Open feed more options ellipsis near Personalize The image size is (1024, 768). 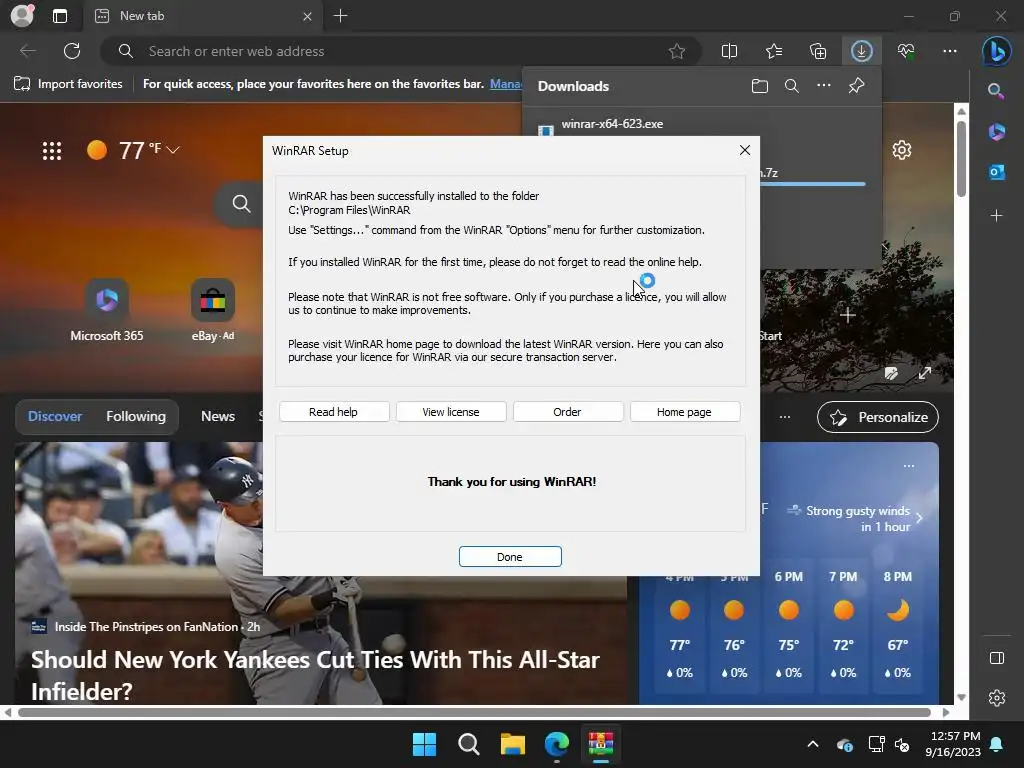(x=785, y=417)
